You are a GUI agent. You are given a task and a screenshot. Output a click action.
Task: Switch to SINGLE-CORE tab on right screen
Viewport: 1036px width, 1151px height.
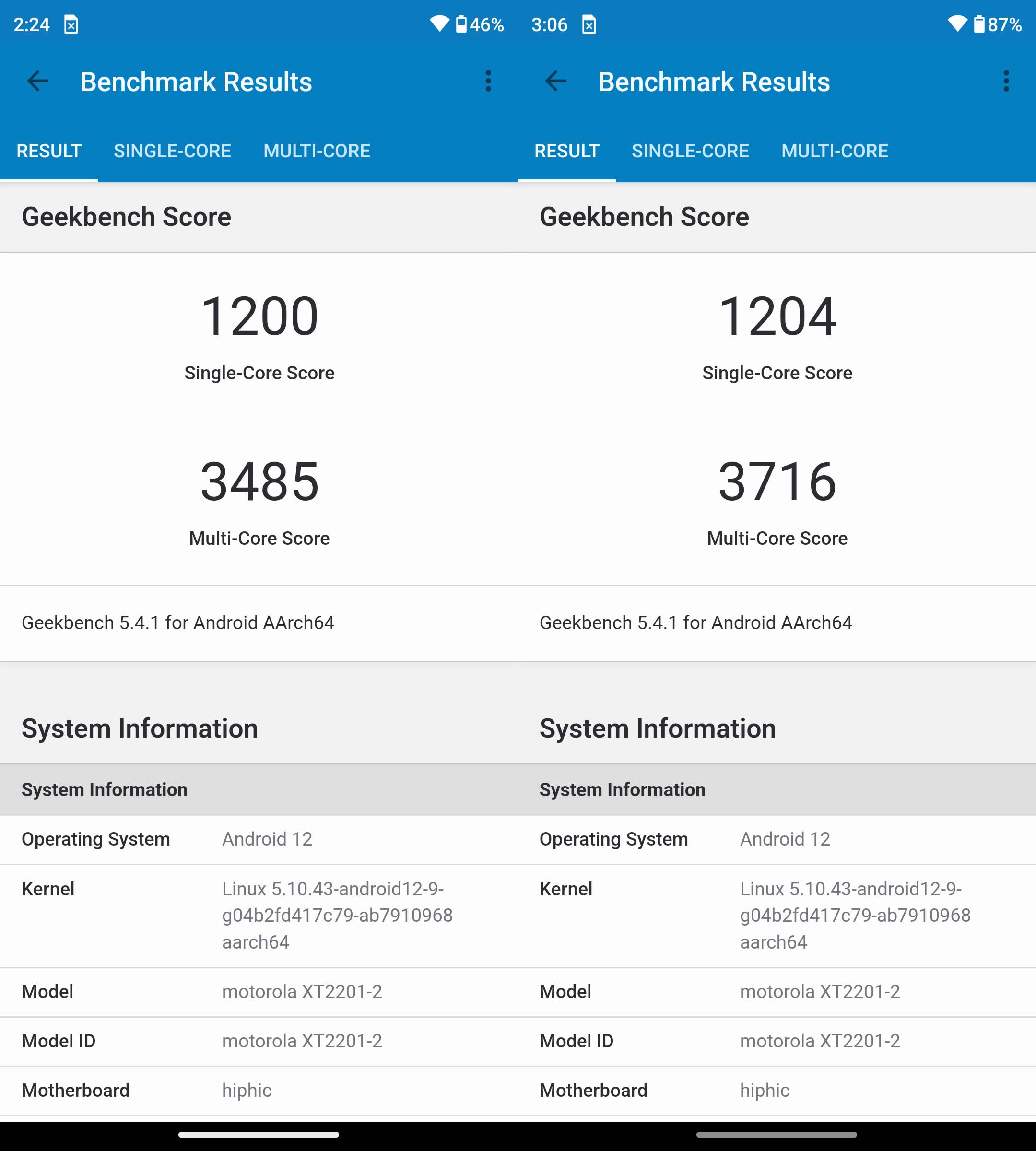(691, 151)
